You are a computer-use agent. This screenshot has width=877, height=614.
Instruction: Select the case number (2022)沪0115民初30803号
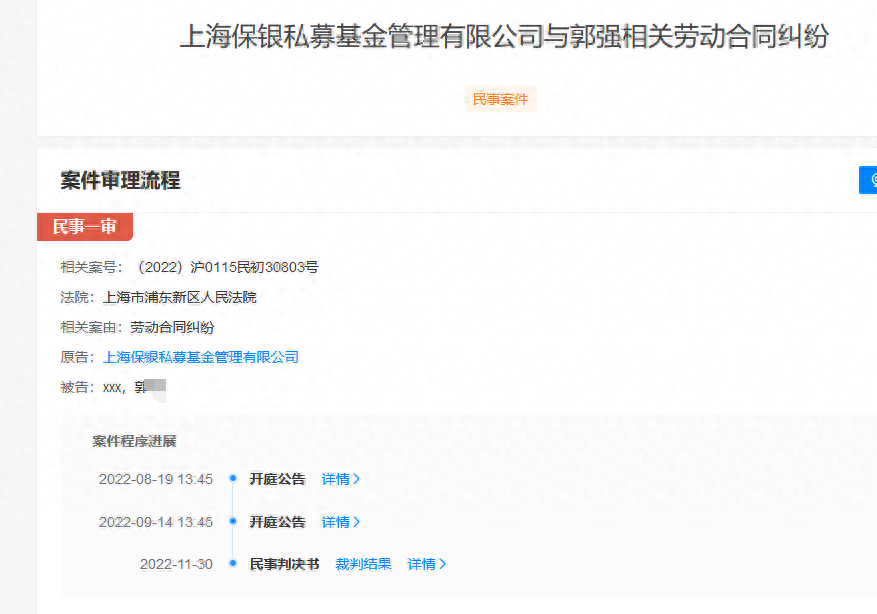pos(228,267)
